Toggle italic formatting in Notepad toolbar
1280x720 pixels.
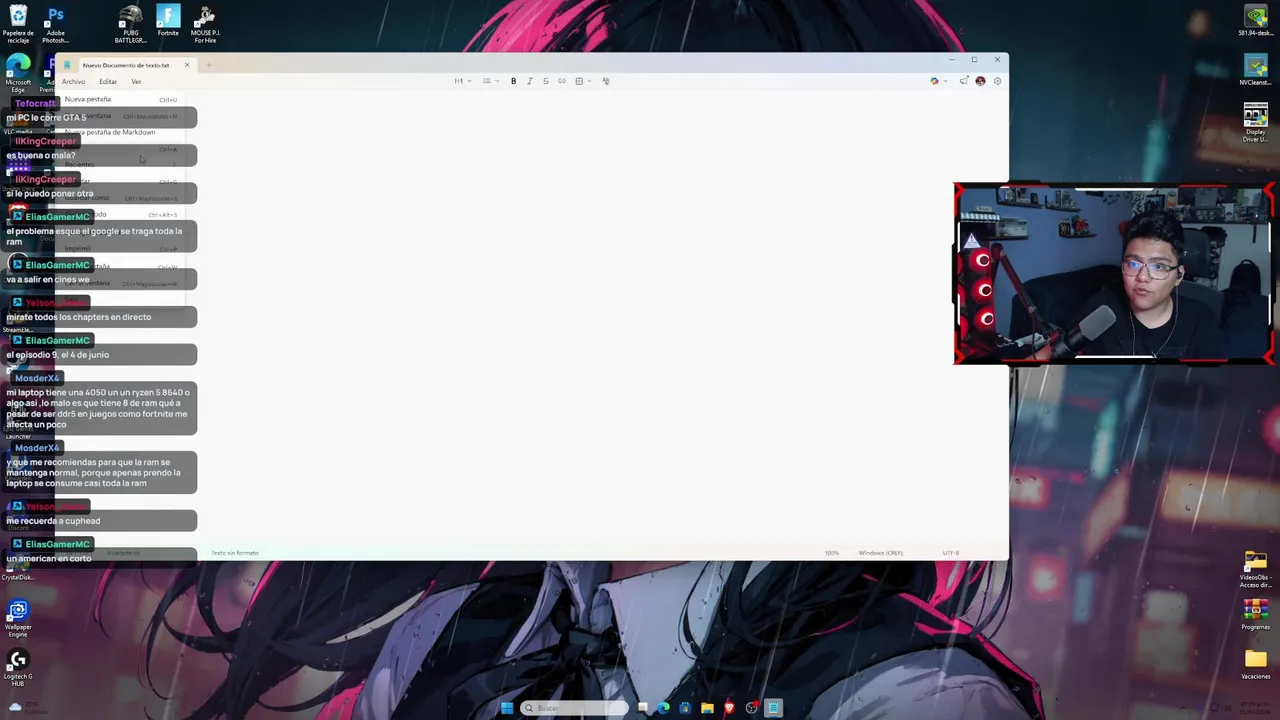tap(529, 81)
